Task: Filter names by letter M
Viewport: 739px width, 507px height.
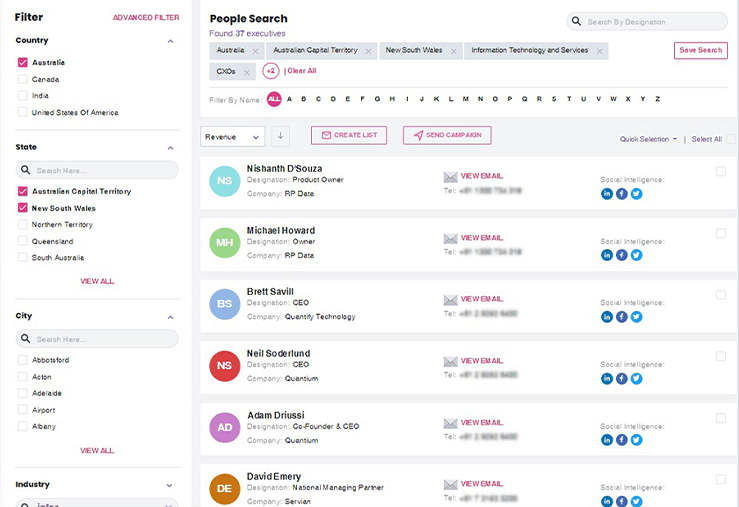Action: [x=466, y=99]
